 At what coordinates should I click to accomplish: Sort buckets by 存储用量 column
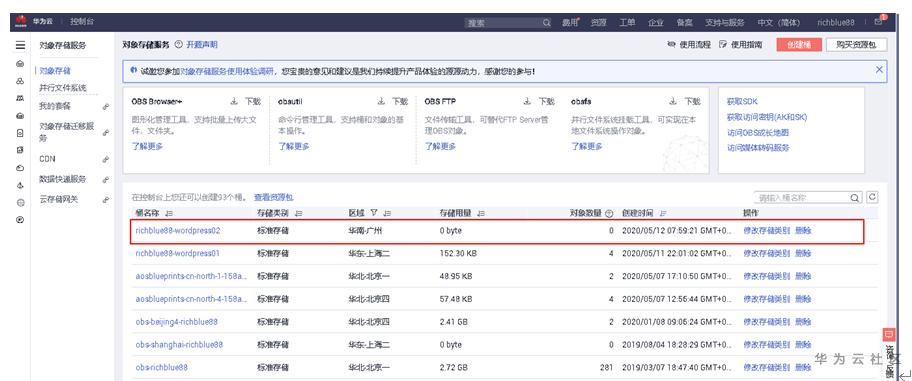pos(481,213)
